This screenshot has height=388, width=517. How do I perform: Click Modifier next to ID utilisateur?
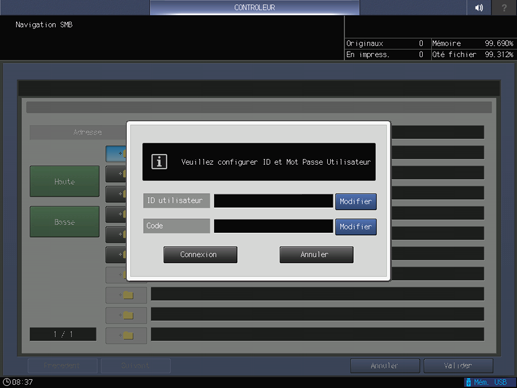click(x=356, y=201)
